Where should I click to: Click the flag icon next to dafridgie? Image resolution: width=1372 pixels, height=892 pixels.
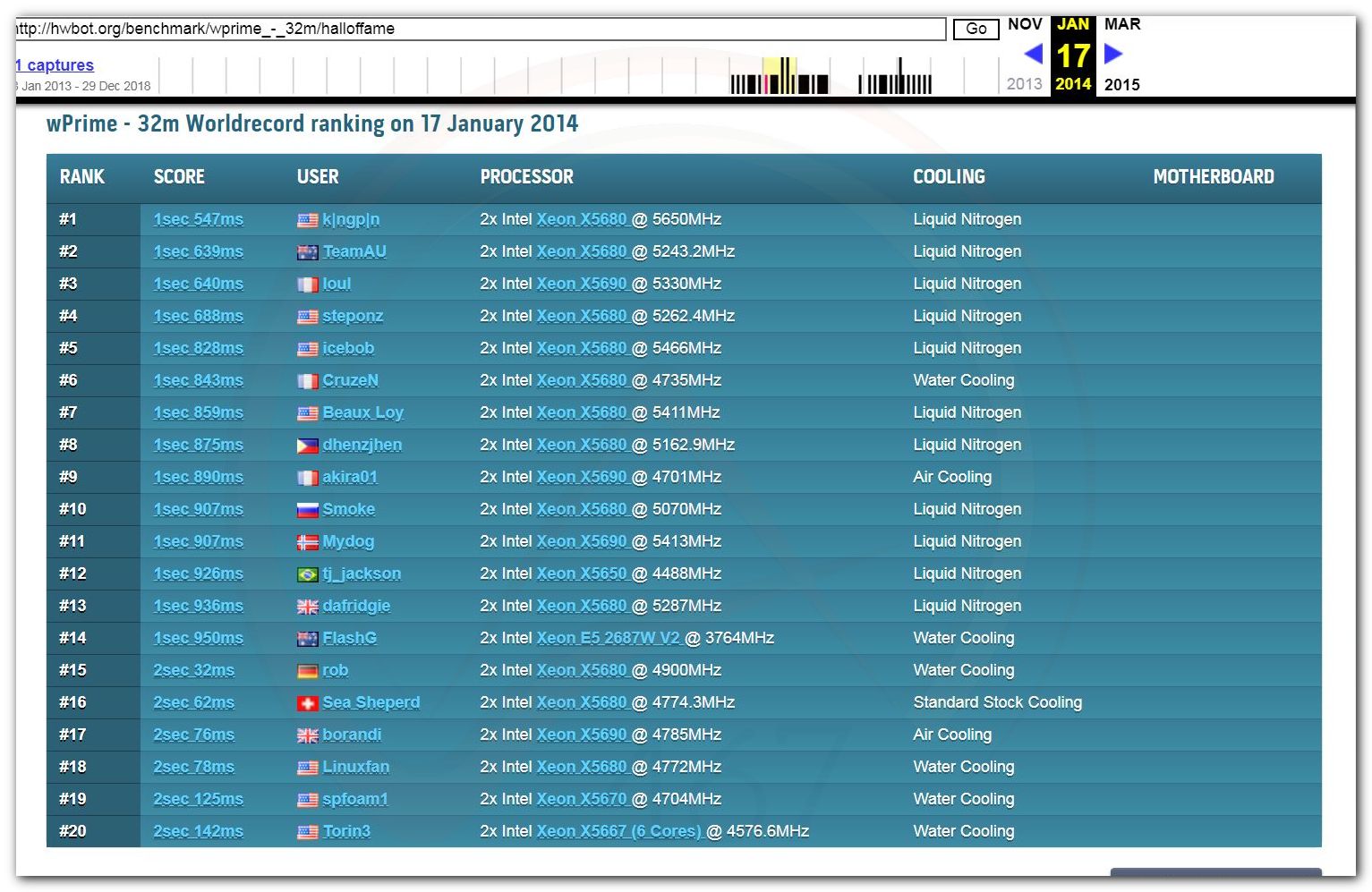tap(307, 607)
